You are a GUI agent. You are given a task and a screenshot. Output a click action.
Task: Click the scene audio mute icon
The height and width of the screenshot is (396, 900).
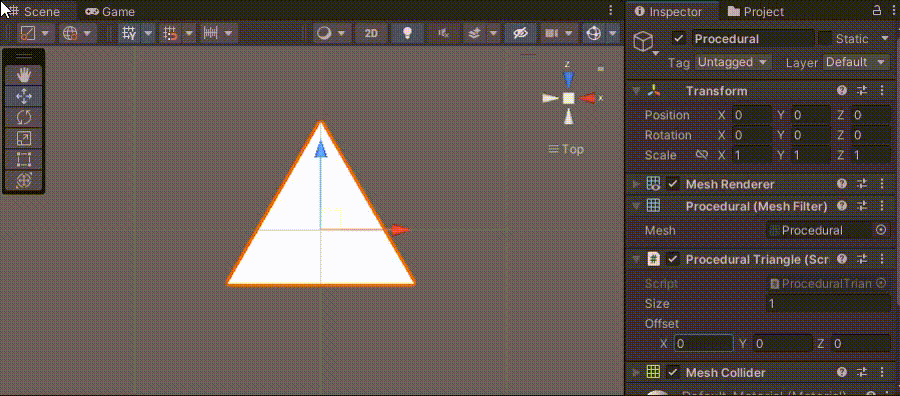click(x=443, y=33)
